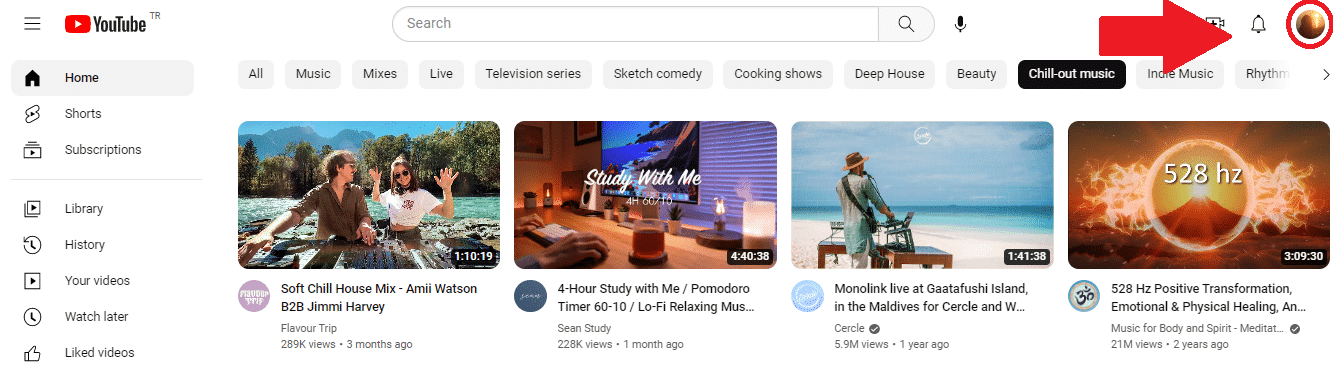Open the Sean Study channel avatar

(x=530, y=296)
